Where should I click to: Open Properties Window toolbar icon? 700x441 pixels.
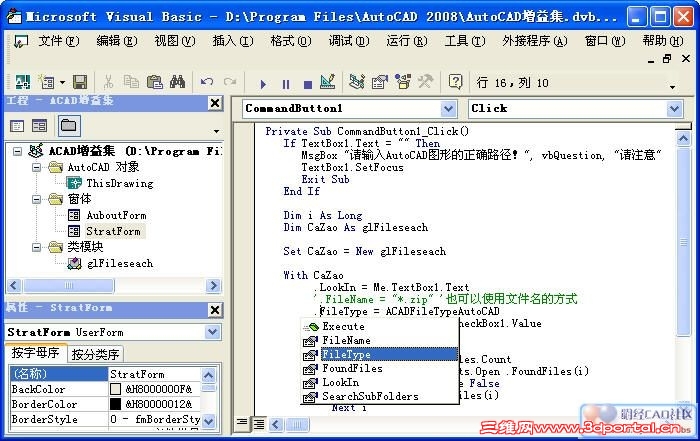pyautogui.click(x=380, y=82)
